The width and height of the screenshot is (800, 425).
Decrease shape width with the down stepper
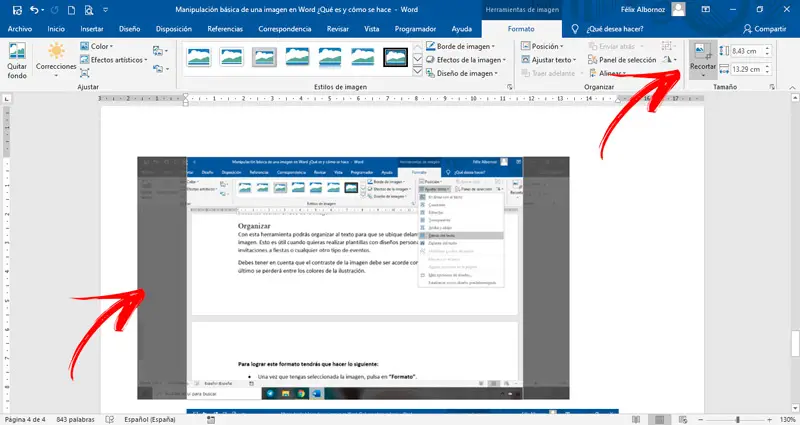point(767,72)
